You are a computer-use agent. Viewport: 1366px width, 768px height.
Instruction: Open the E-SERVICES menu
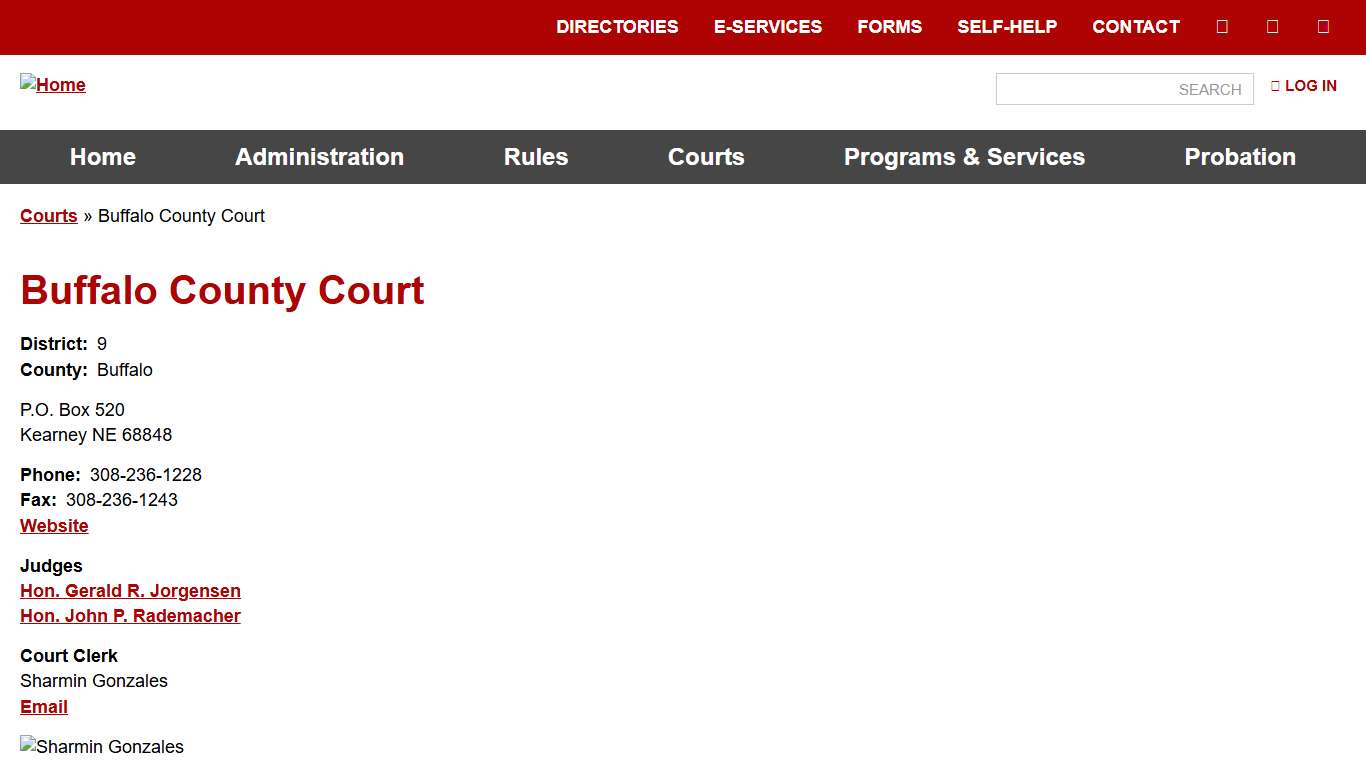pyautogui.click(x=768, y=27)
